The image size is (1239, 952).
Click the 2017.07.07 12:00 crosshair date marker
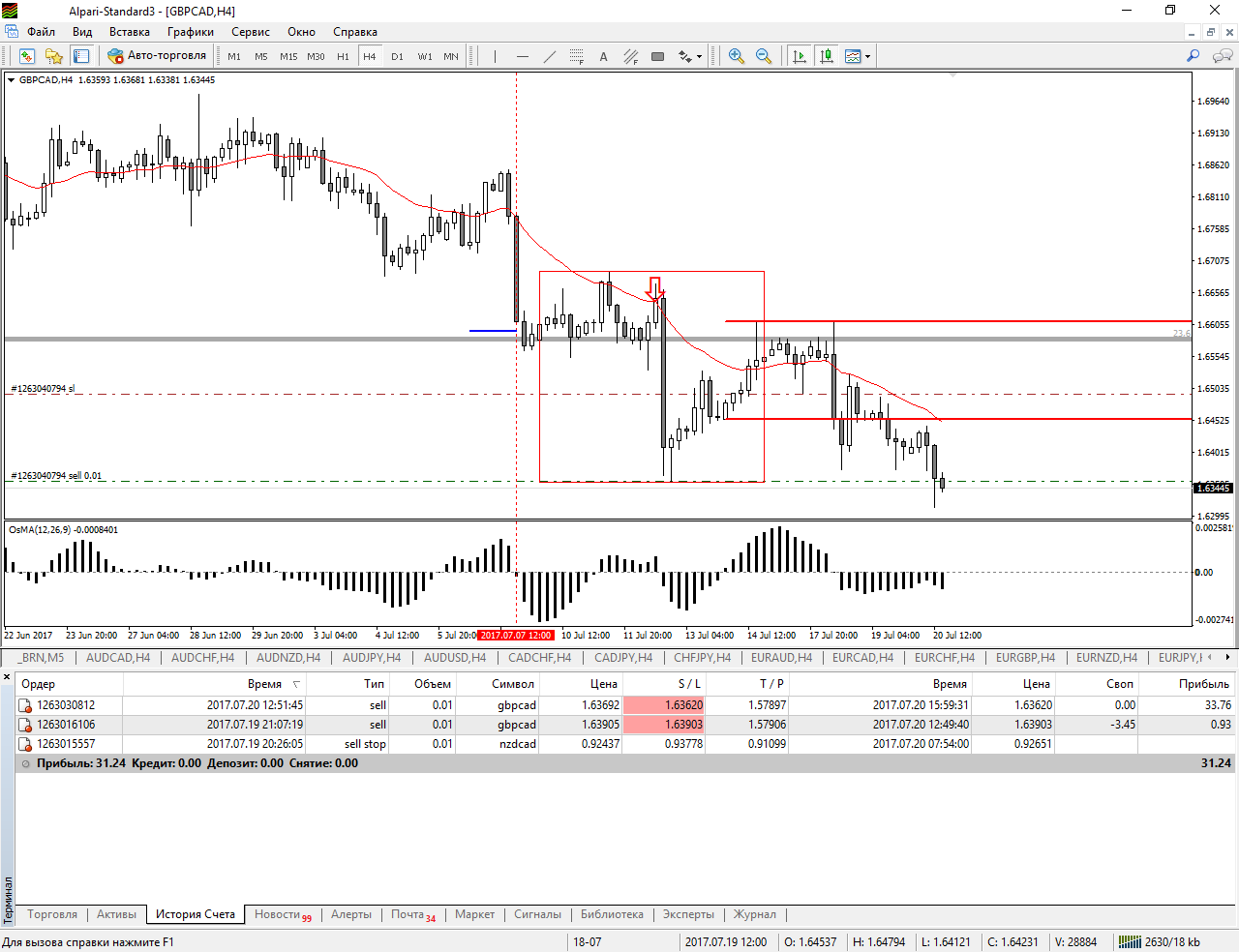[x=516, y=636]
